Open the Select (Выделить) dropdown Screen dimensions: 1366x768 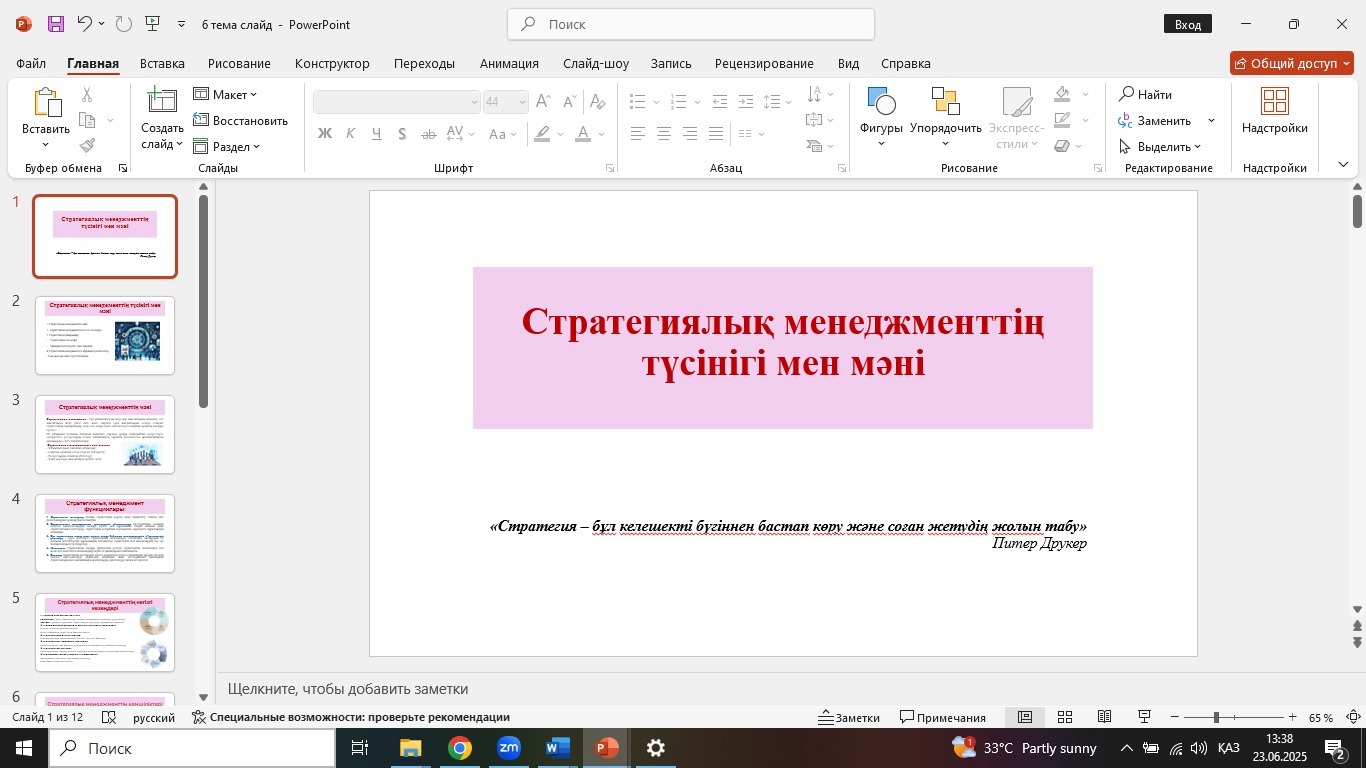click(x=1160, y=146)
